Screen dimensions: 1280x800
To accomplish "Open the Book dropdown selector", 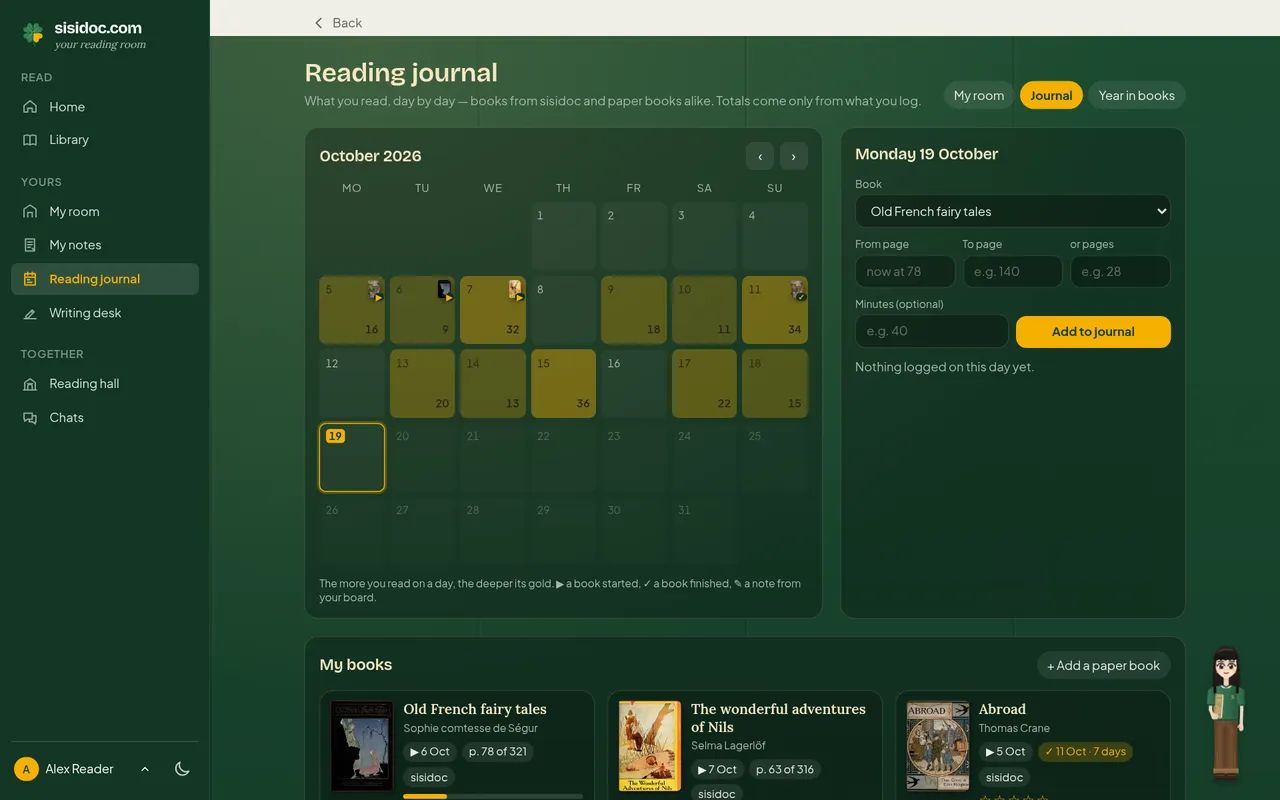I will tap(1013, 211).
